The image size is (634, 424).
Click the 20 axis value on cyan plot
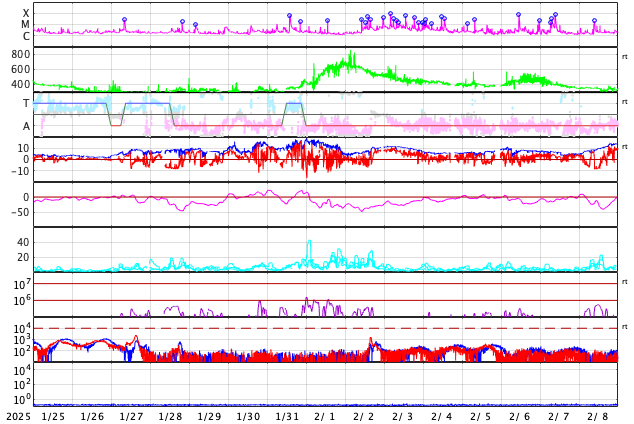pyautogui.click(x=23, y=257)
